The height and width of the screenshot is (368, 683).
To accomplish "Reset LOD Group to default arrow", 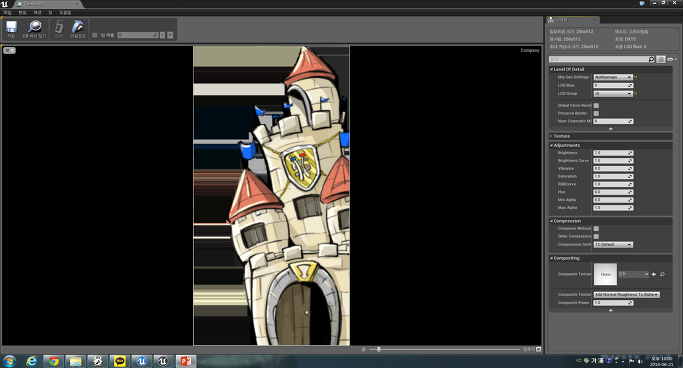I will point(636,94).
